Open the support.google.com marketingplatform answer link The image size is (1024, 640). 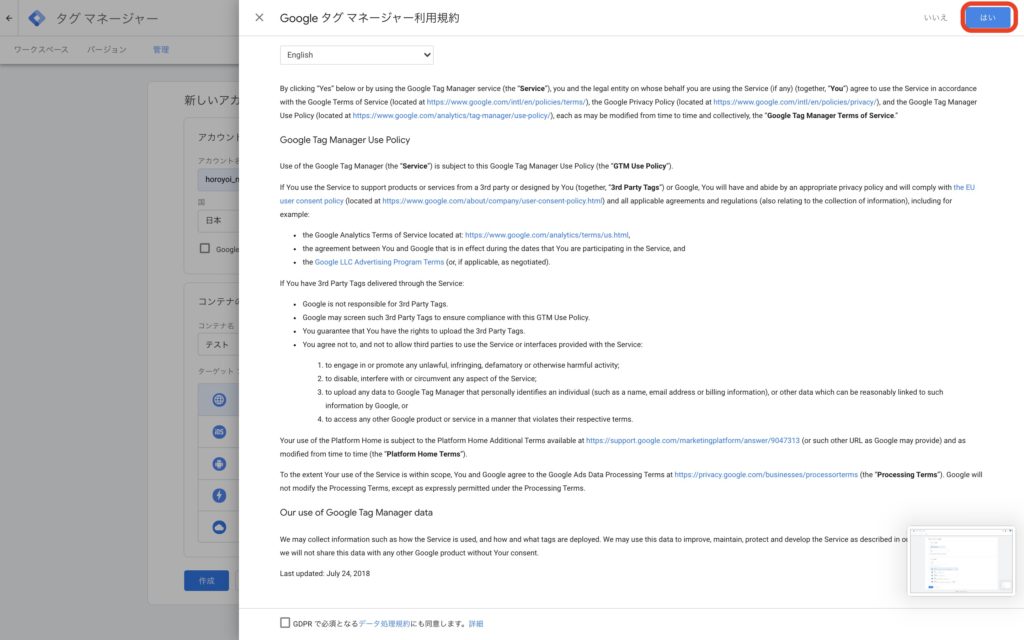693,441
